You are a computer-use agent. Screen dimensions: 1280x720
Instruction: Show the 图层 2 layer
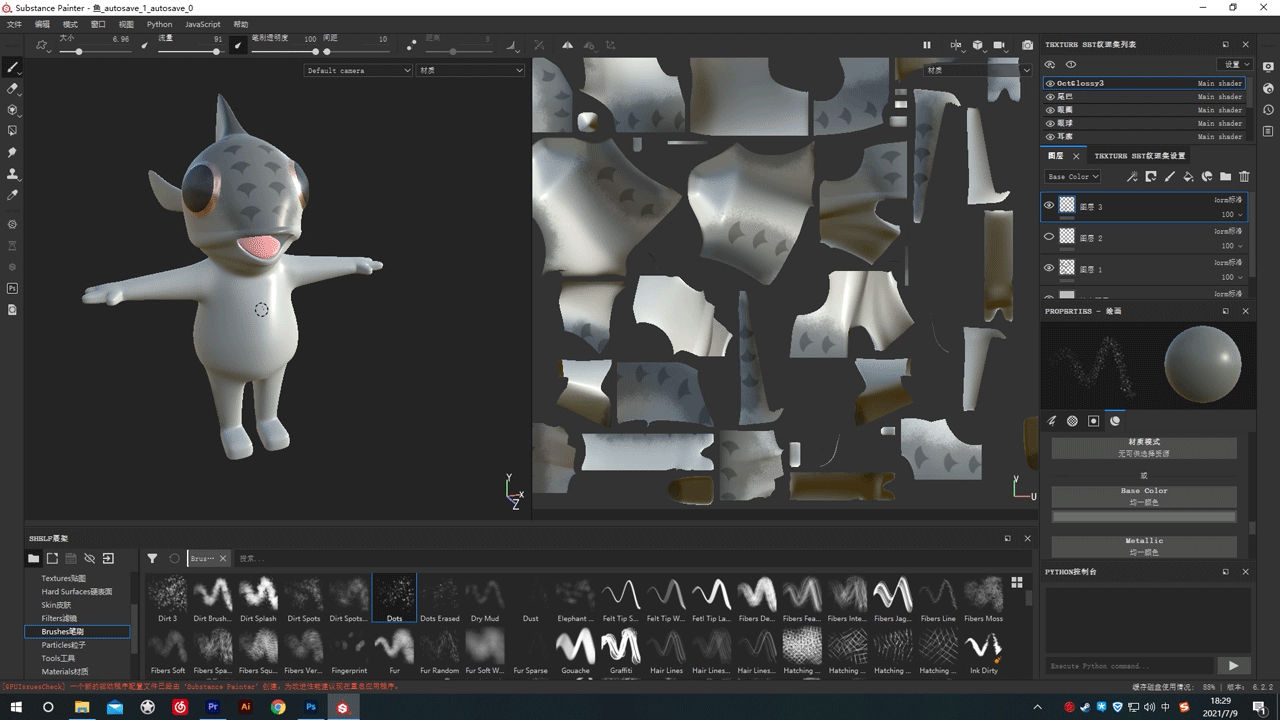[1049, 237]
